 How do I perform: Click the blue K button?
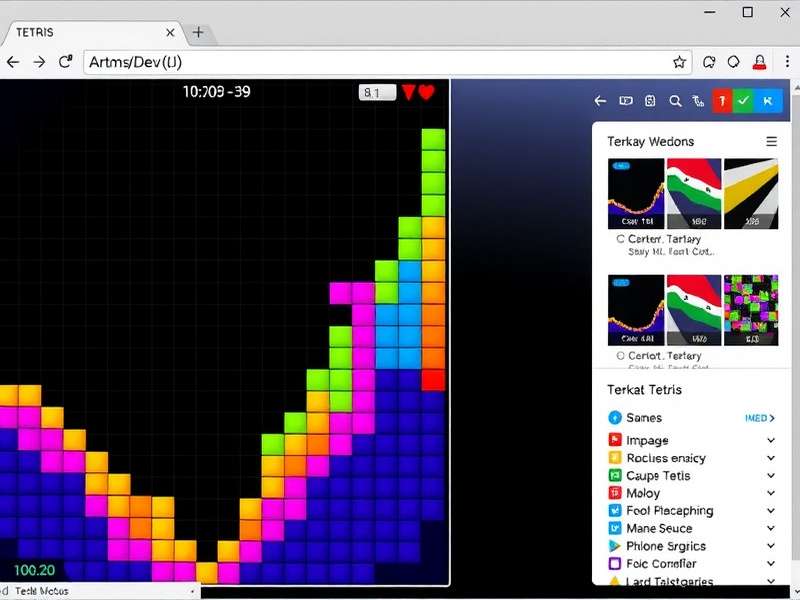click(x=768, y=101)
